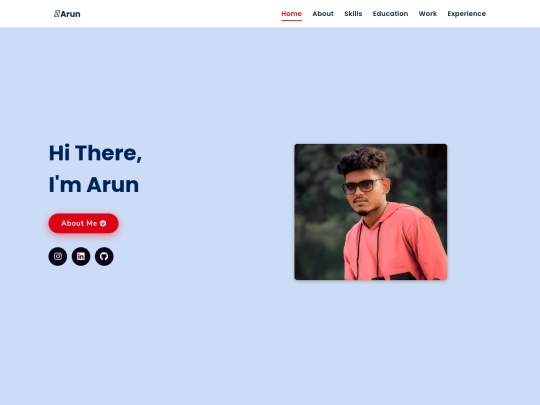Click the 'Hi There,' heading text

tap(95, 153)
